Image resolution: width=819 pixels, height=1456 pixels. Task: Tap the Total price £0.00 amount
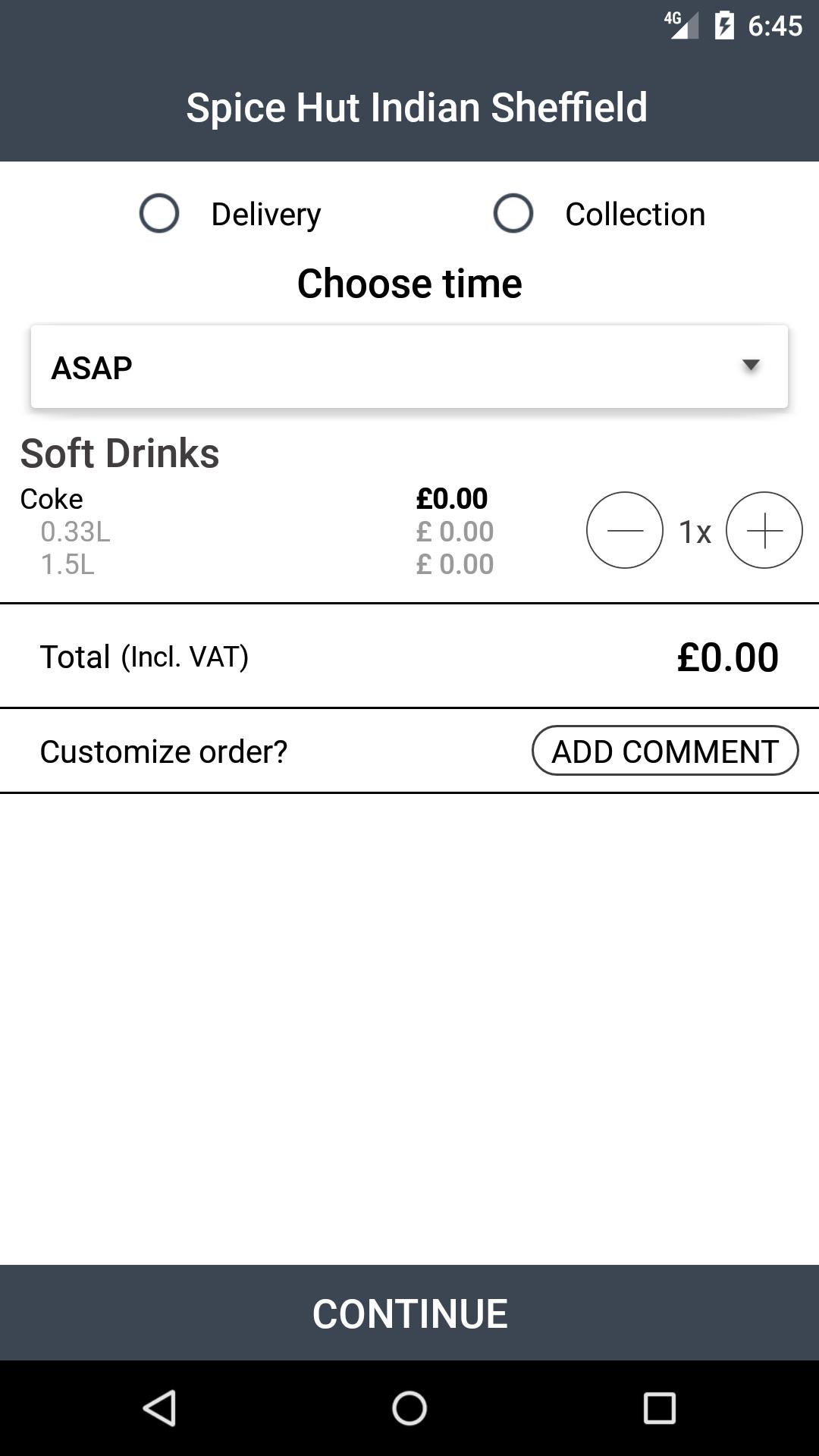click(727, 657)
